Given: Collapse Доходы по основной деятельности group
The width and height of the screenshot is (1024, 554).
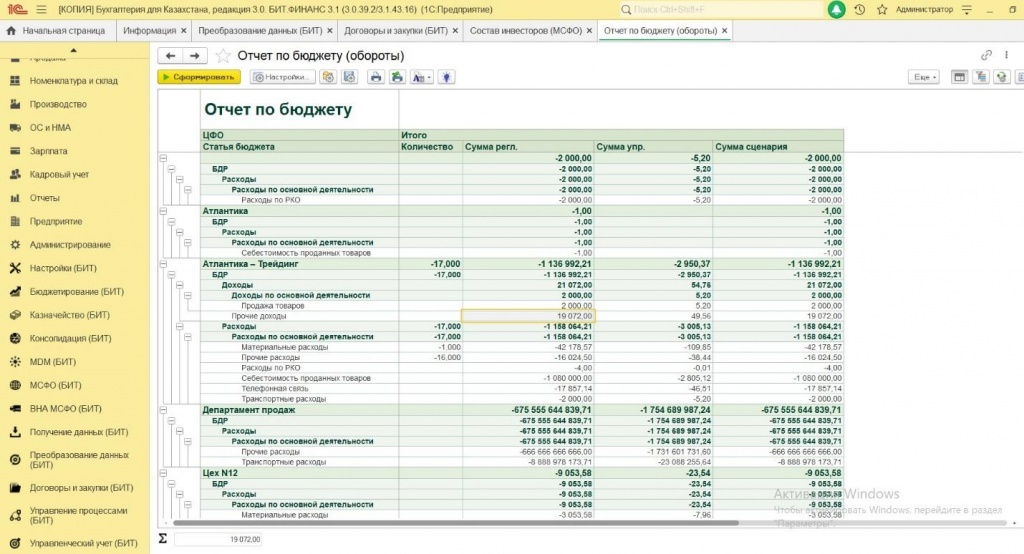Looking at the screenshot, I should (187, 295).
